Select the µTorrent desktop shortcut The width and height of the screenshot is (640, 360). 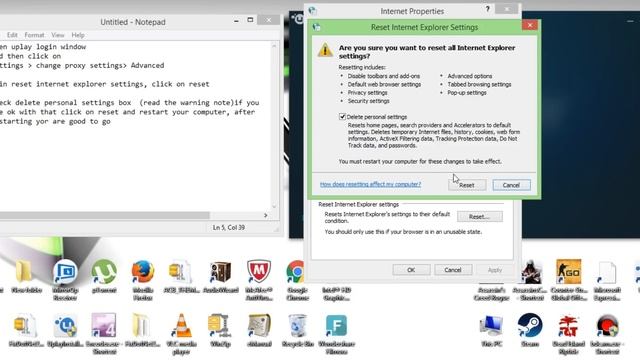point(104,276)
